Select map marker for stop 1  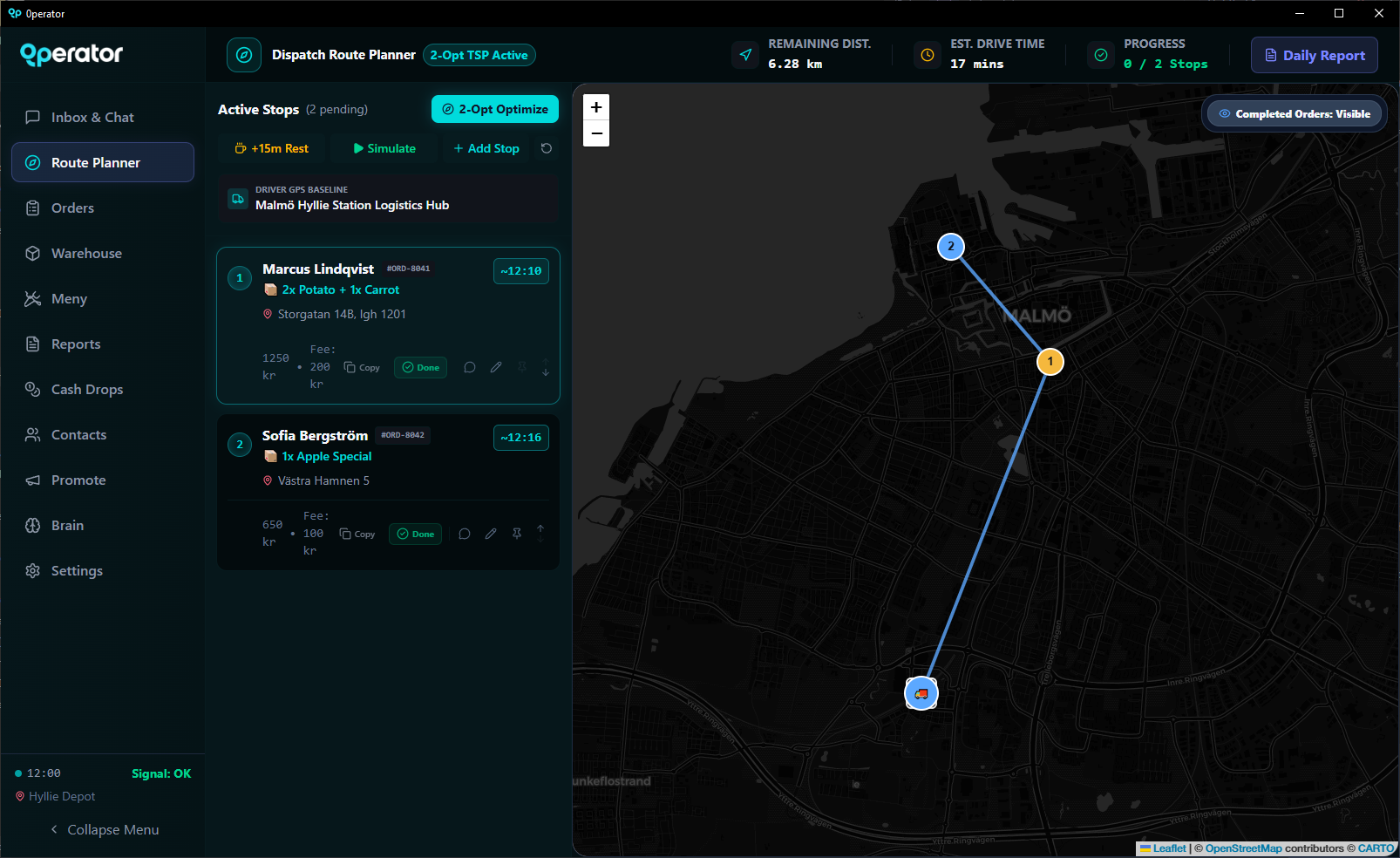point(1050,361)
